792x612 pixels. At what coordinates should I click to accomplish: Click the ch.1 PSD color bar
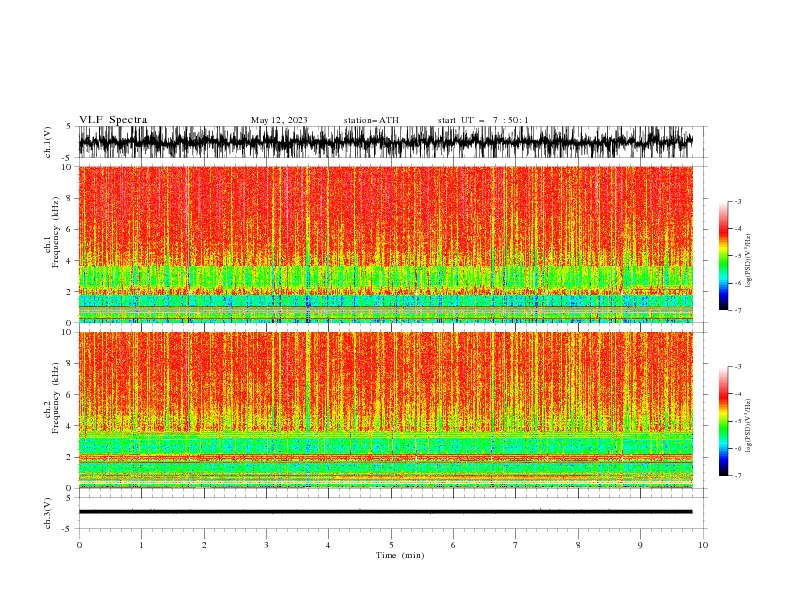[x=723, y=256]
